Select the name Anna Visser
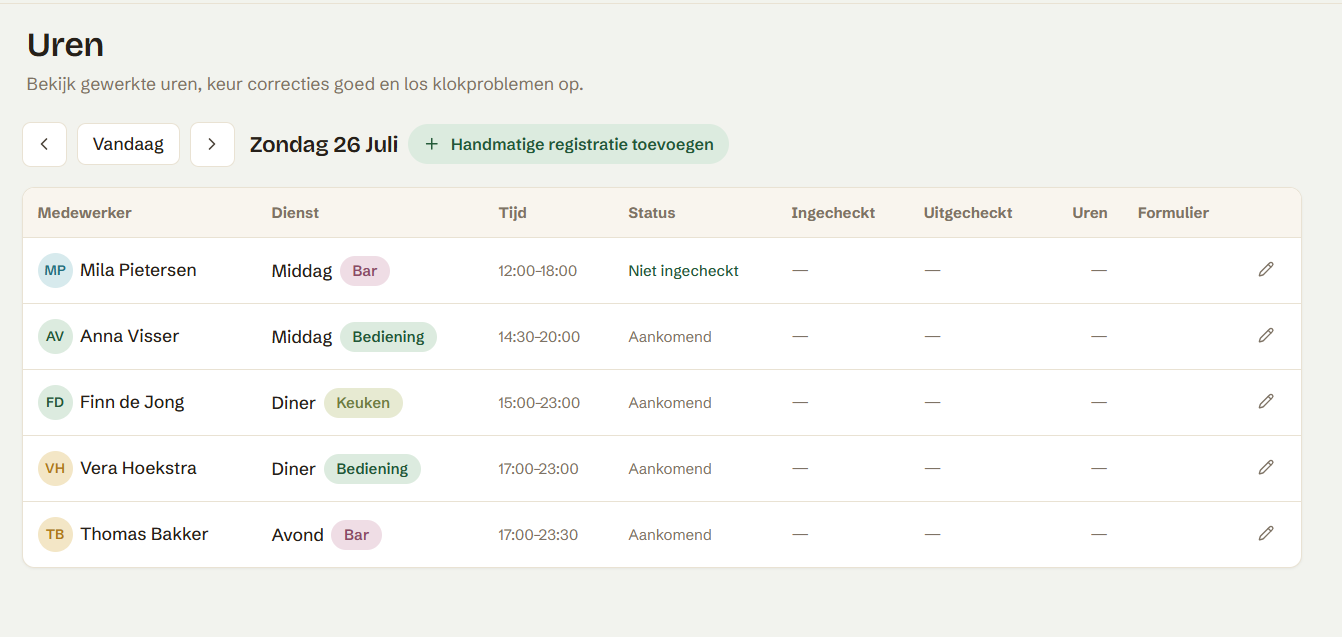 click(130, 336)
